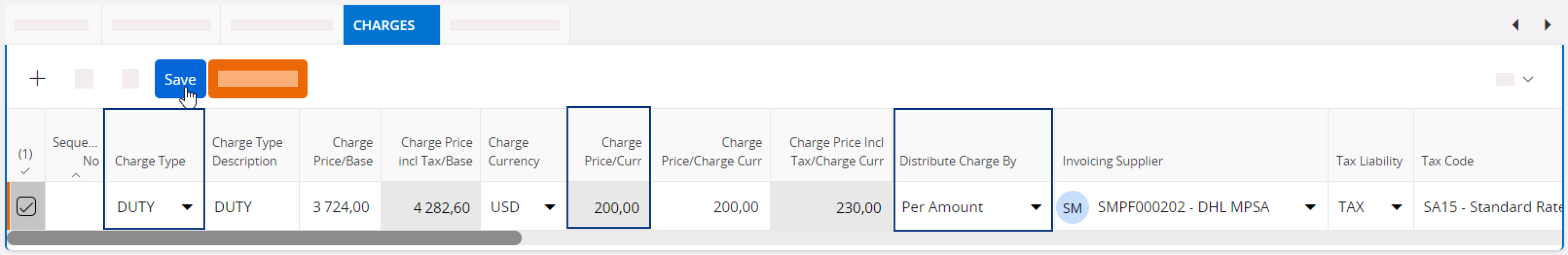Edit the Charge Price/Base 3 724,00 field
The width and height of the screenshot is (1568, 255).
click(x=341, y=207)
